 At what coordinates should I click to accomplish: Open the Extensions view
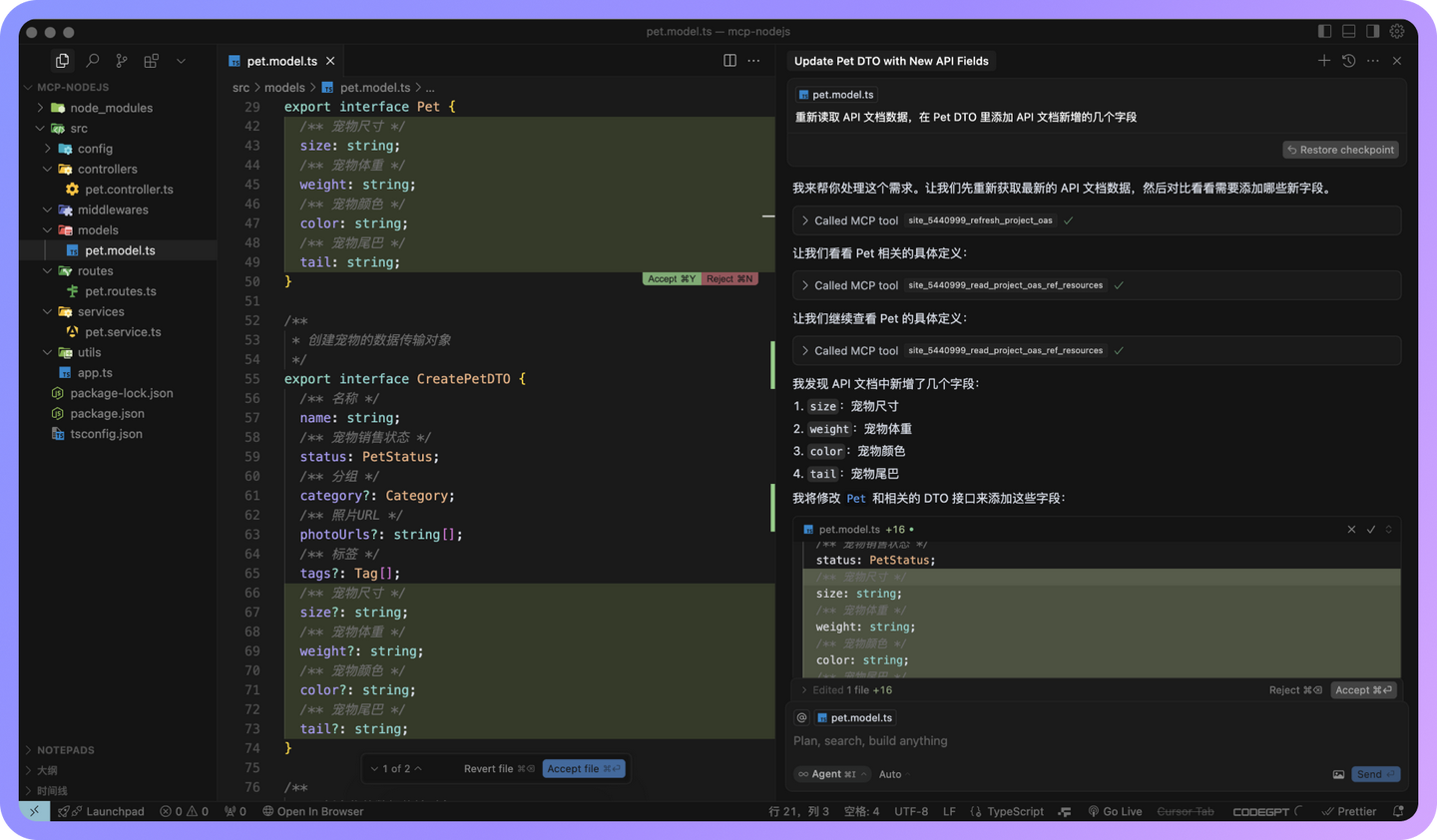(x=151, y=61)
